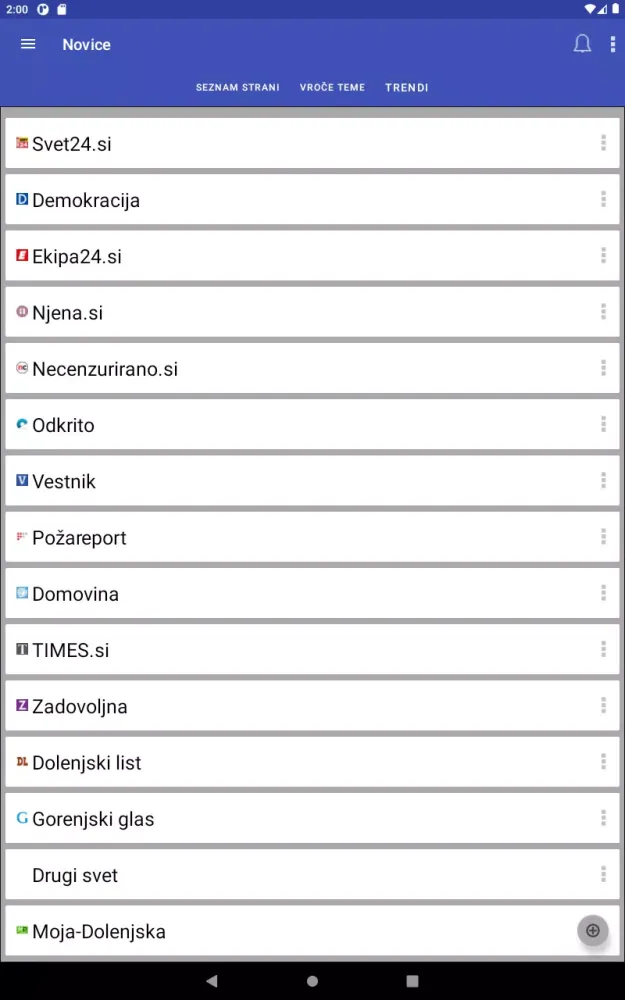The height and width of the screenshot is (1000, 625).
Task: Open the hamburger navigation menu
Action: (28, 44)
